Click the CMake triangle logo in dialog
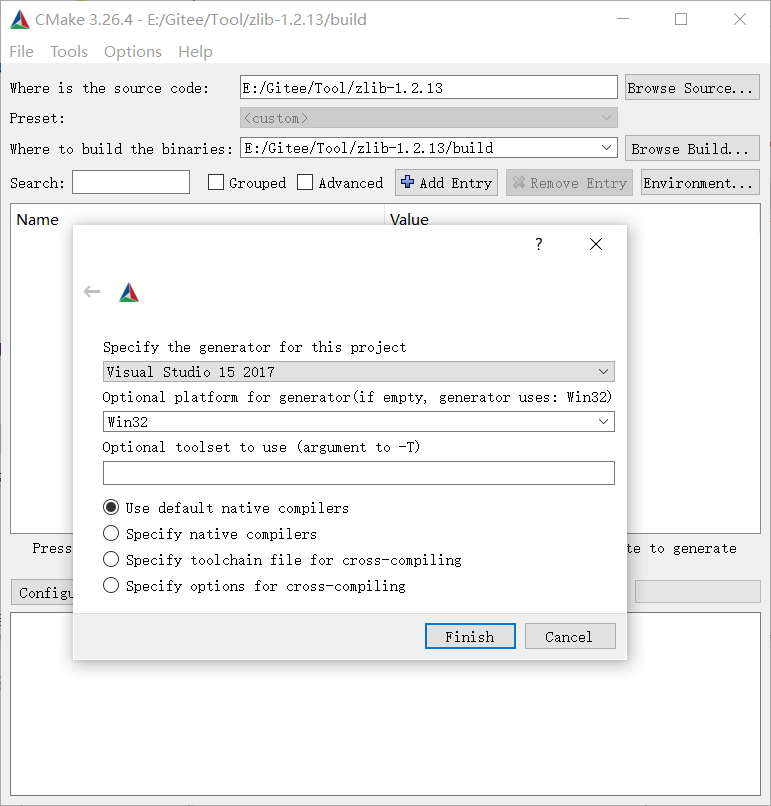The height and width of the screenshot is (806, 771). [x=129, y=292]
